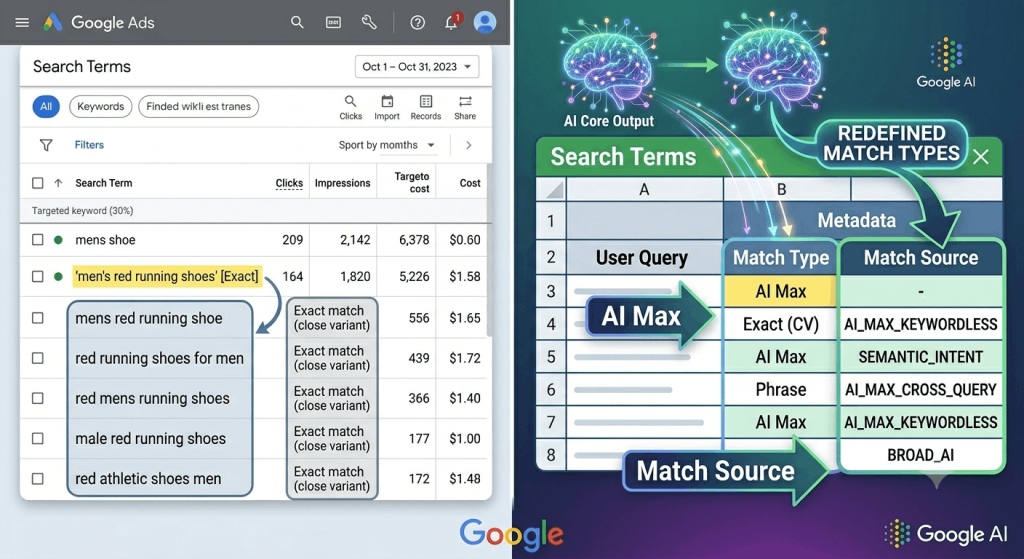Check the box for 'men's red running shoes' [Exact]

click(x=38, y=276)
